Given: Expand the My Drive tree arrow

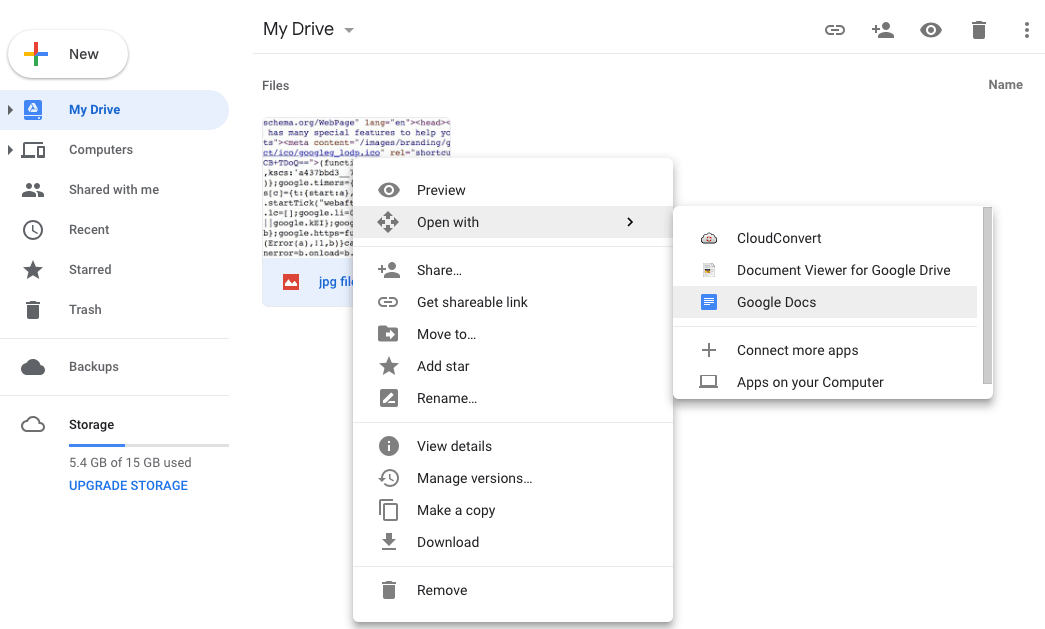Looking at the screenshot, I should 10,110.
